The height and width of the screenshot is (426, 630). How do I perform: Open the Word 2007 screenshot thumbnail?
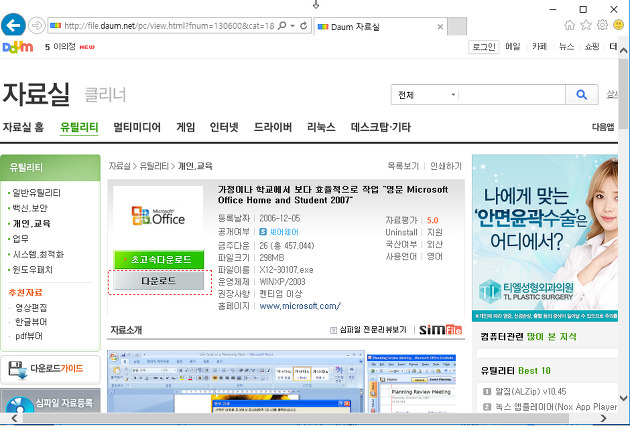pos(236,381)
